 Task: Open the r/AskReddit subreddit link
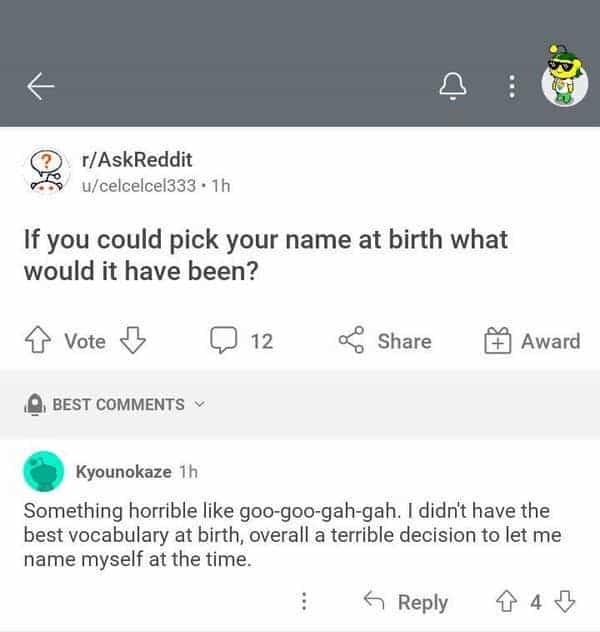[x=136, y=160]
